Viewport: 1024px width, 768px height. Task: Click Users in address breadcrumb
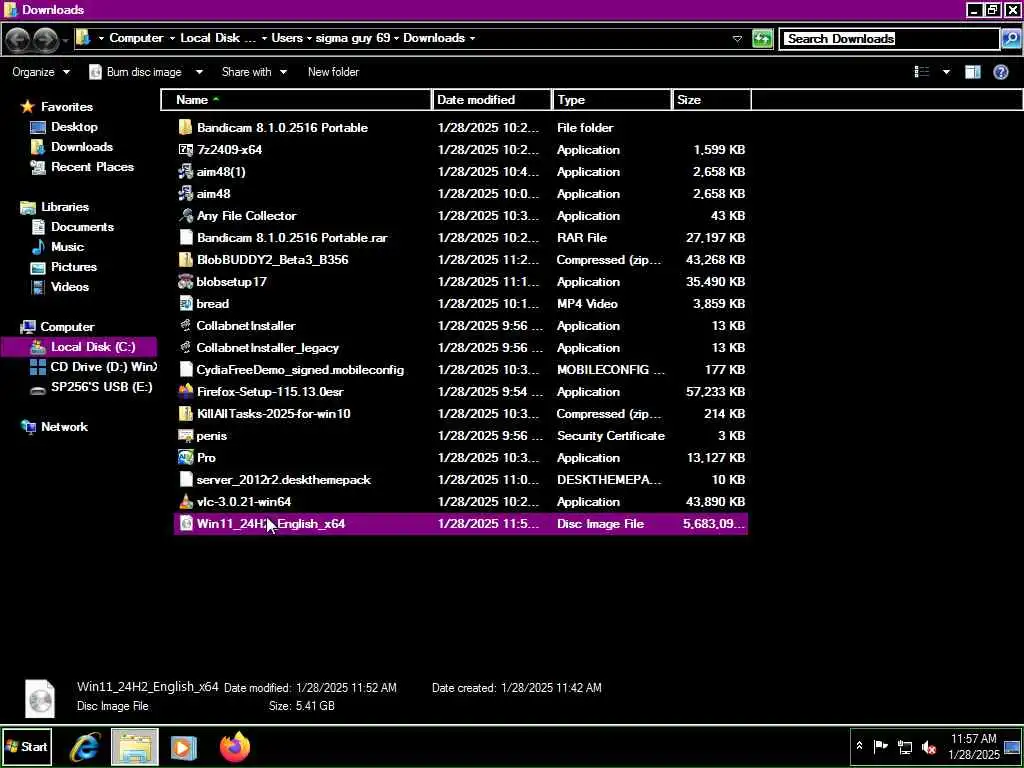point(287,38)
